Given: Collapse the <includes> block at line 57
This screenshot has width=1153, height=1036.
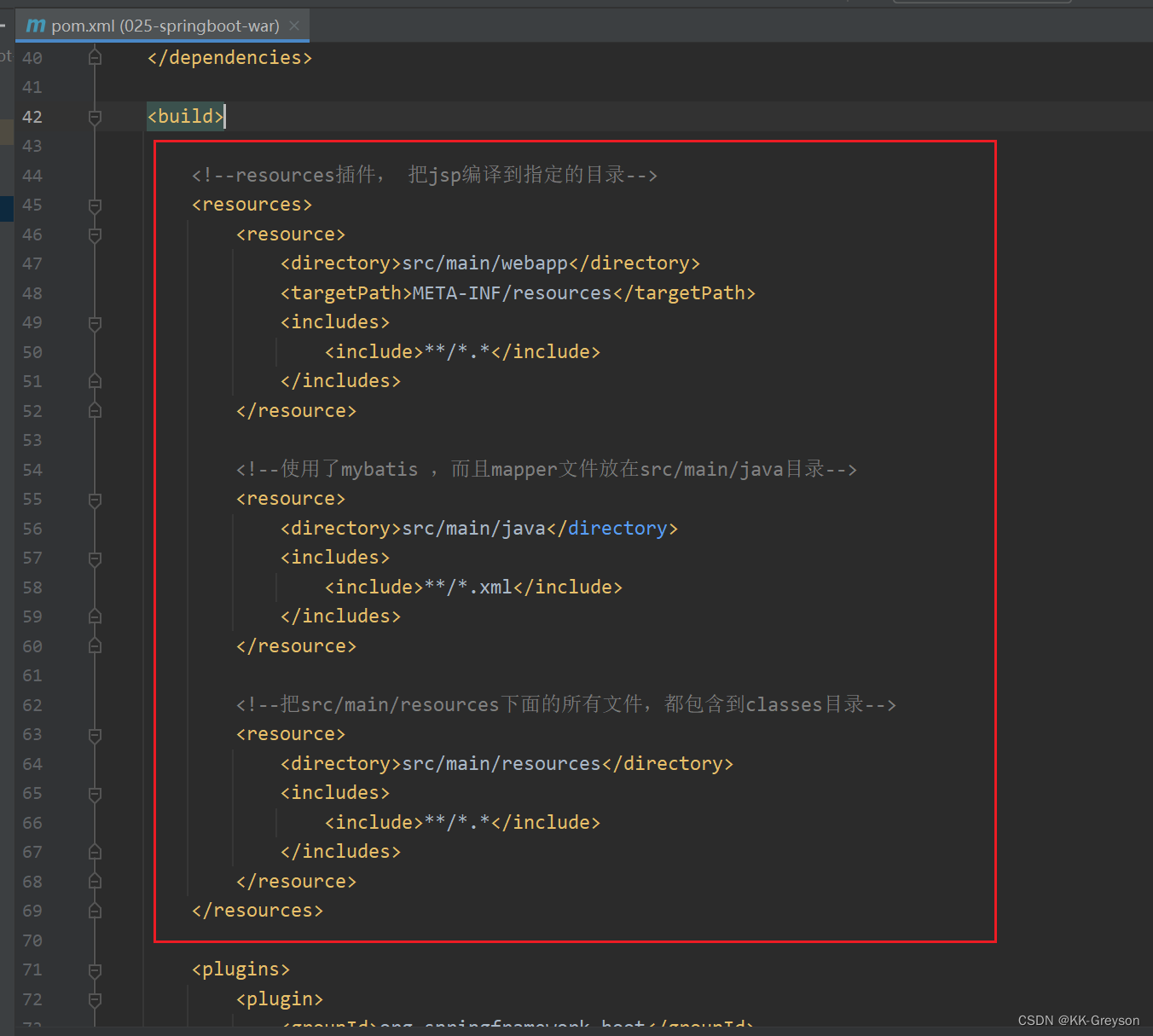Looking at the screenshot, I should tap(95, 559).
